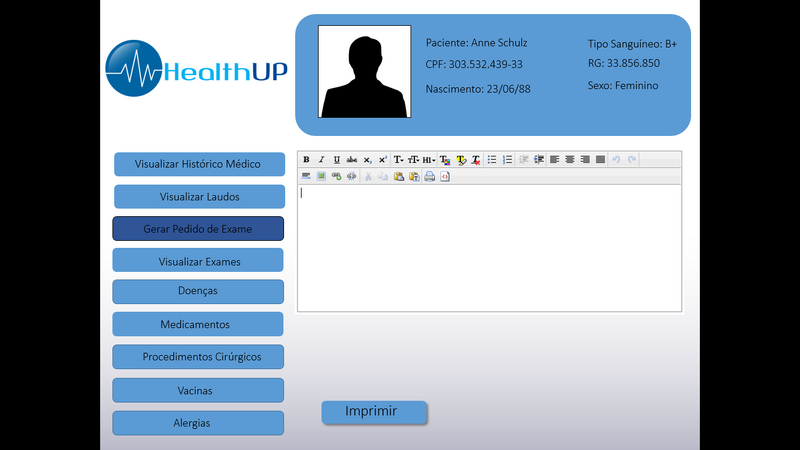Open the Visualizar Histórico Médico section
Image resolution: width=800 pixels, height=450 pixels.
(x=198, y=164)
